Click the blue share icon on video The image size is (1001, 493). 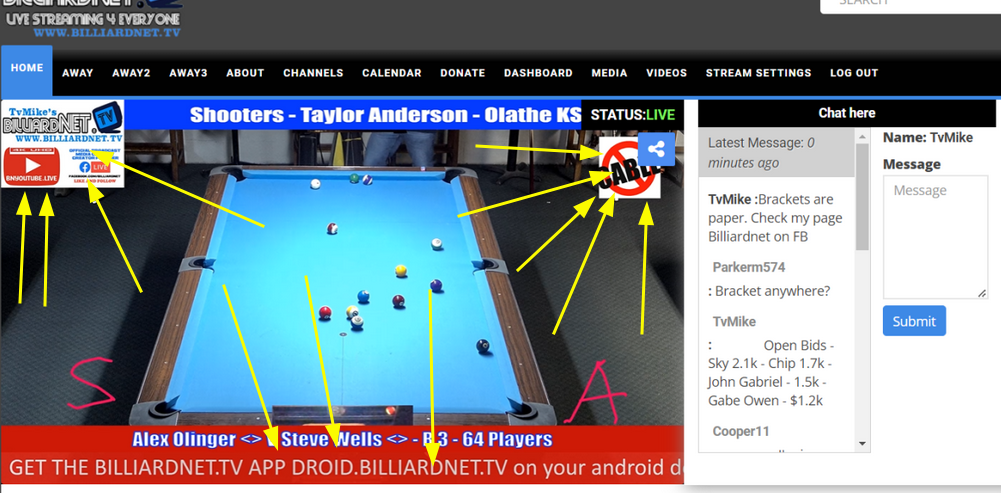[x=656, y=149]
